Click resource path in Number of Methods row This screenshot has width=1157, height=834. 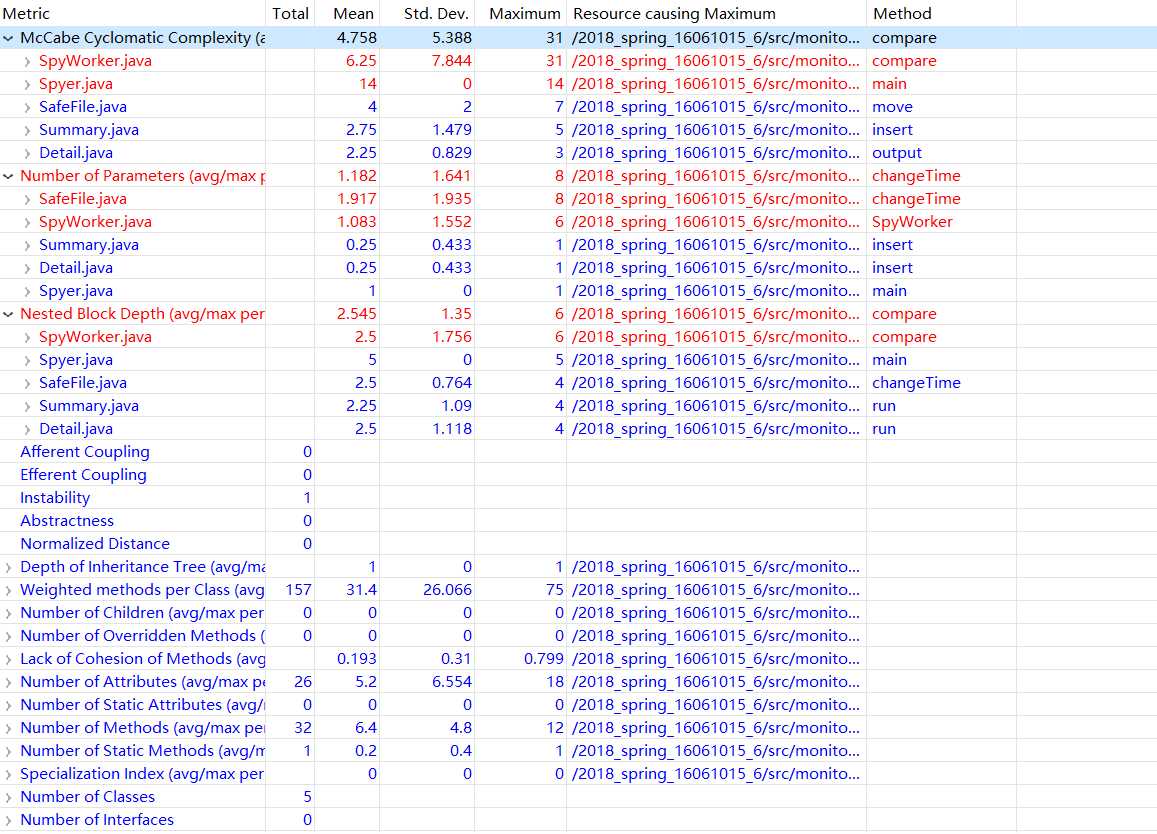[716, 728]
